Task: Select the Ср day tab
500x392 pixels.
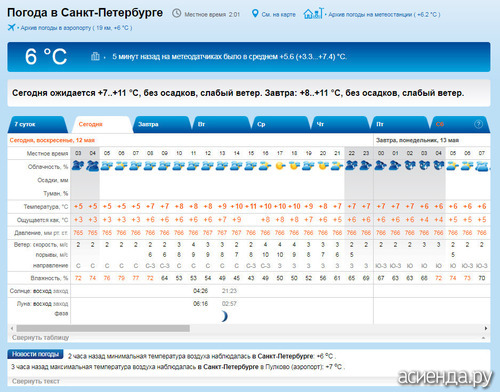Action: coord(281,124)
